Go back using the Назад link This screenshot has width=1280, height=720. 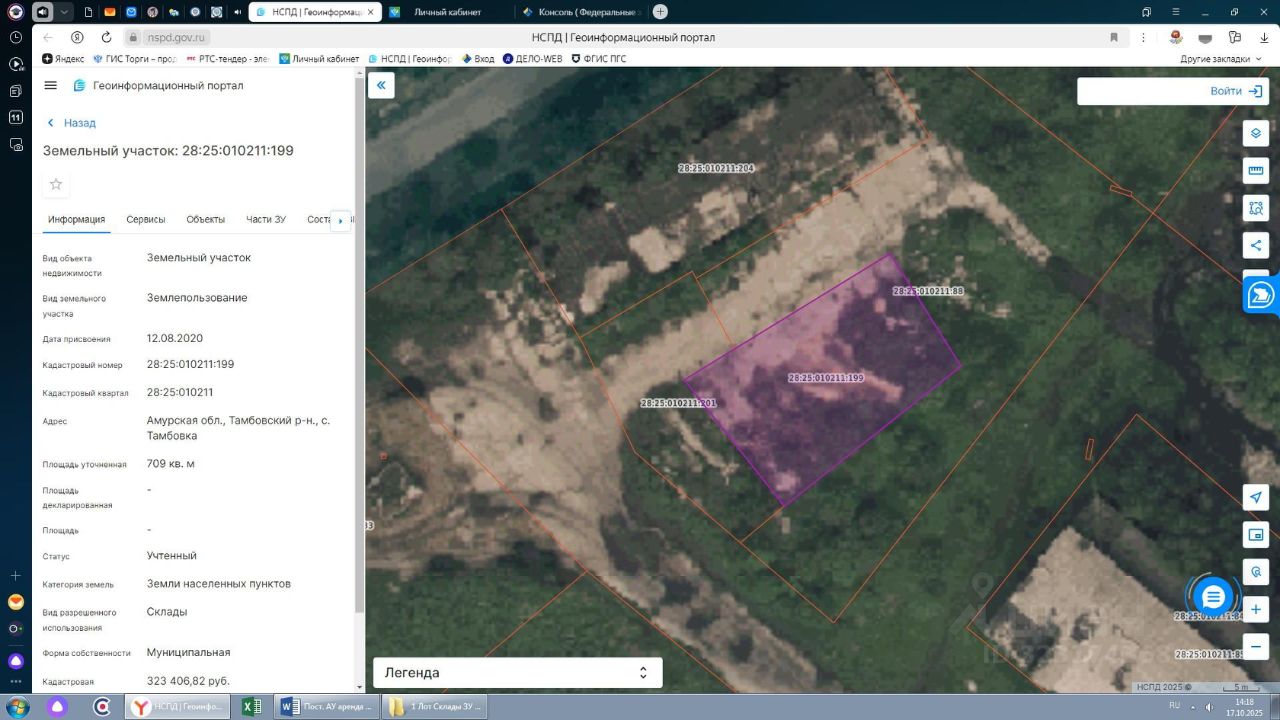72,123
